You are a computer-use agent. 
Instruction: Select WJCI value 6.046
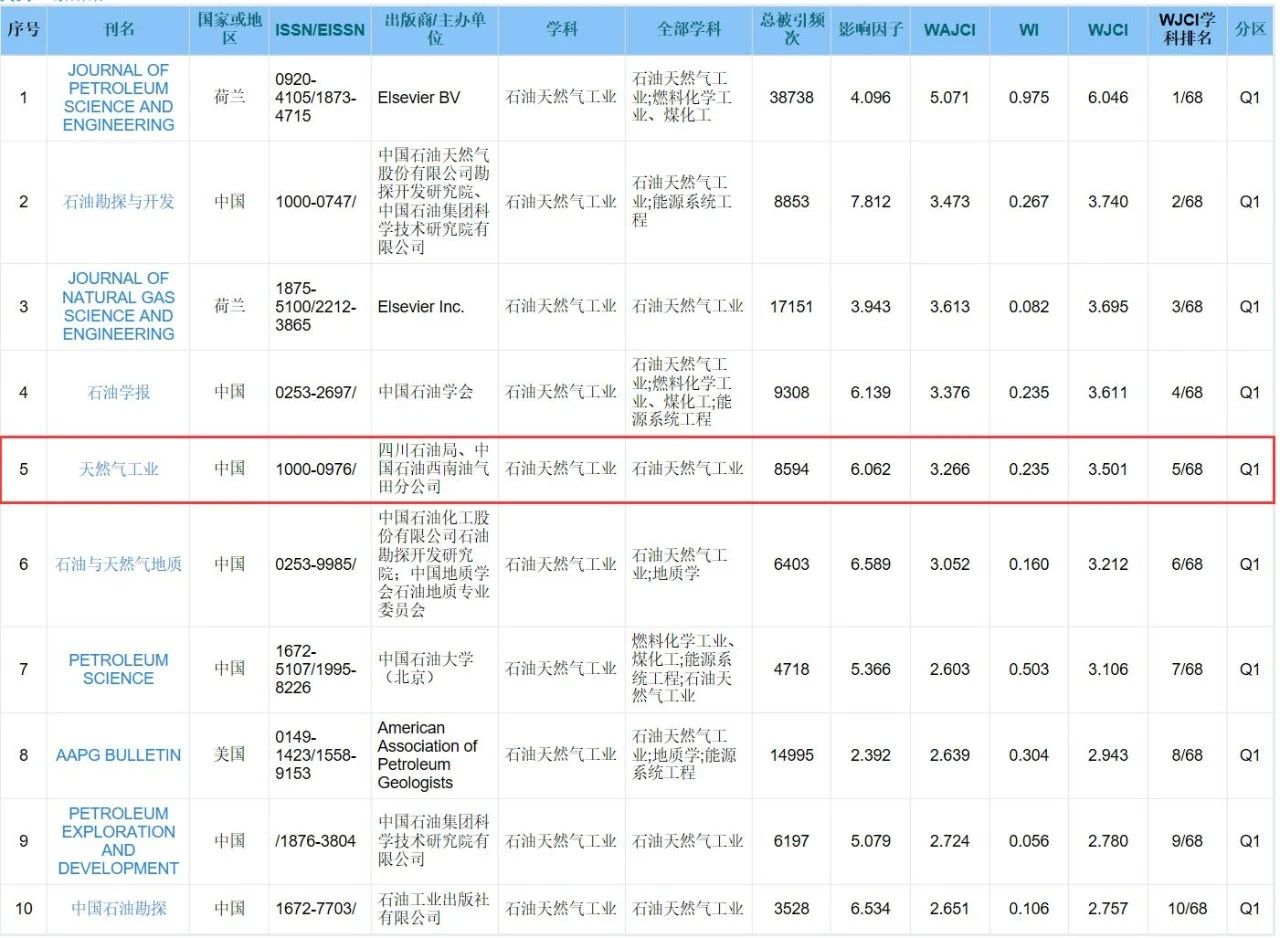pos(1108,98)
